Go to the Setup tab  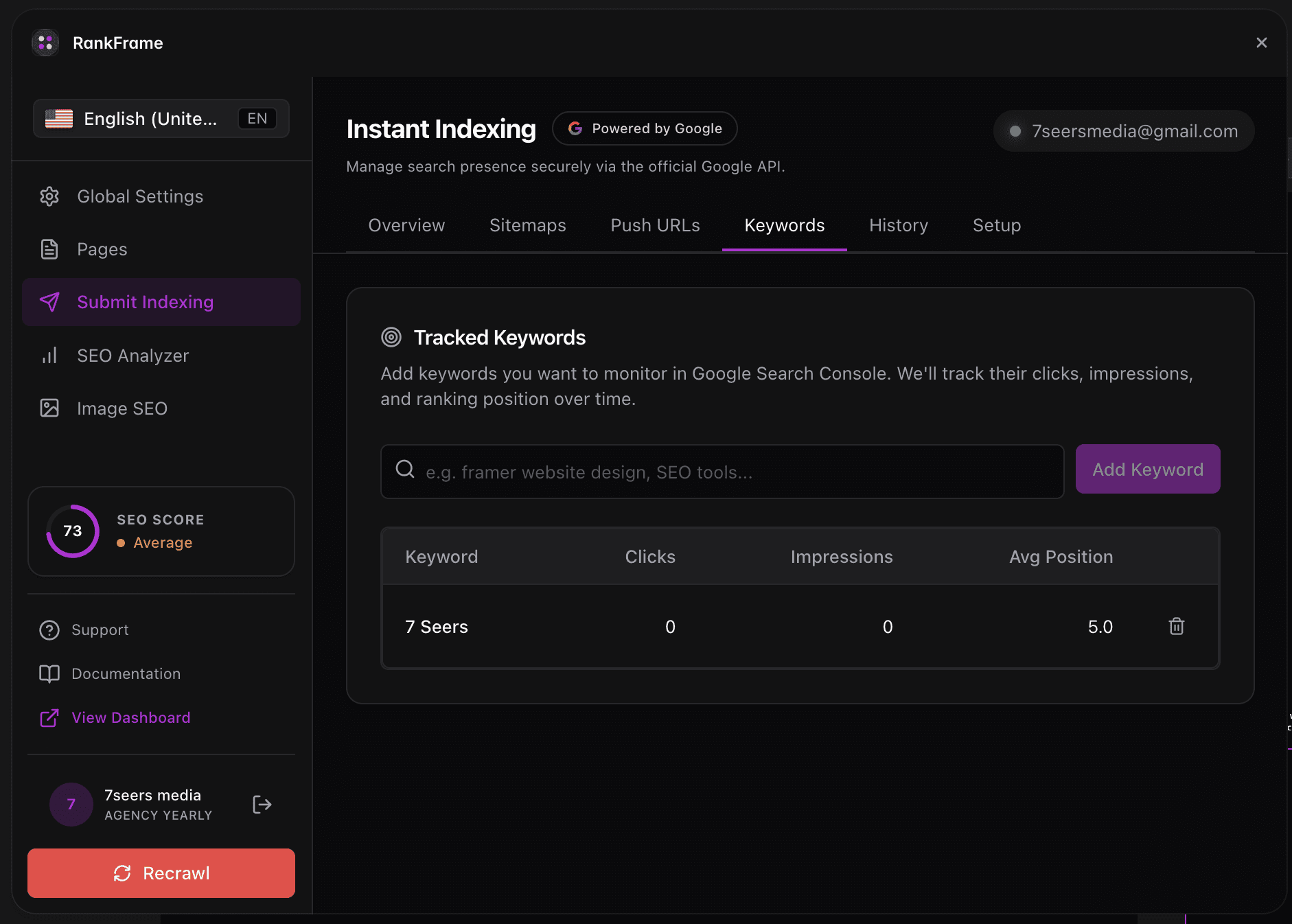[x=997, y=225]
